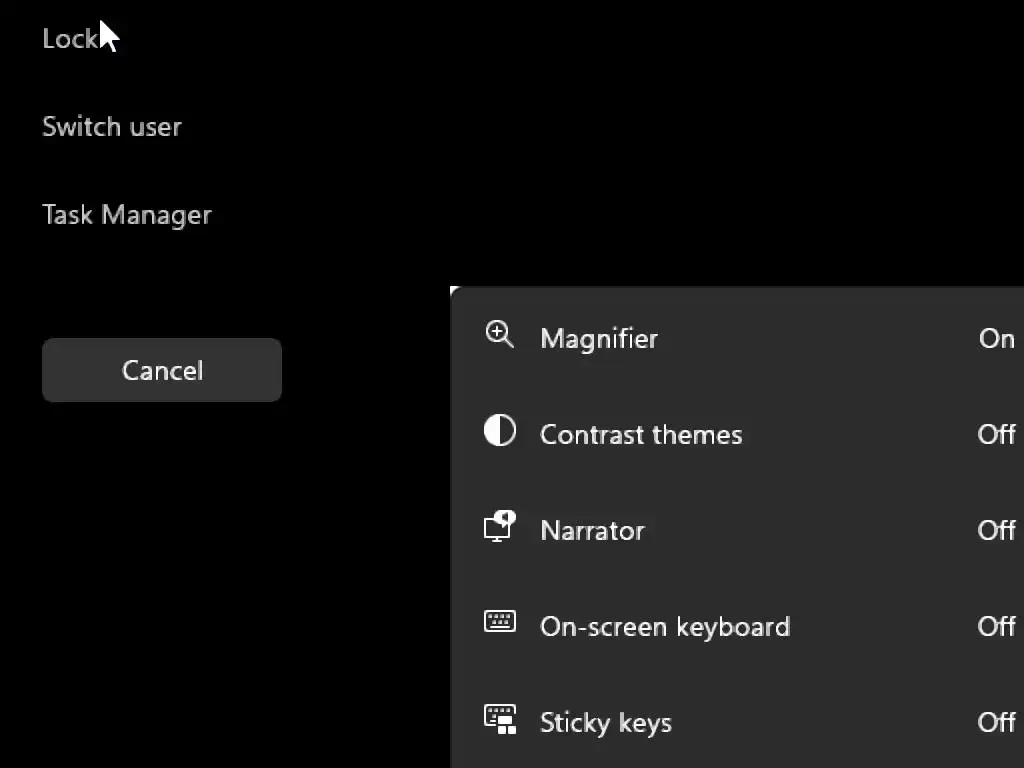Choose Switch user option
The image size is (1024, 768).
[x=112, y=127]
